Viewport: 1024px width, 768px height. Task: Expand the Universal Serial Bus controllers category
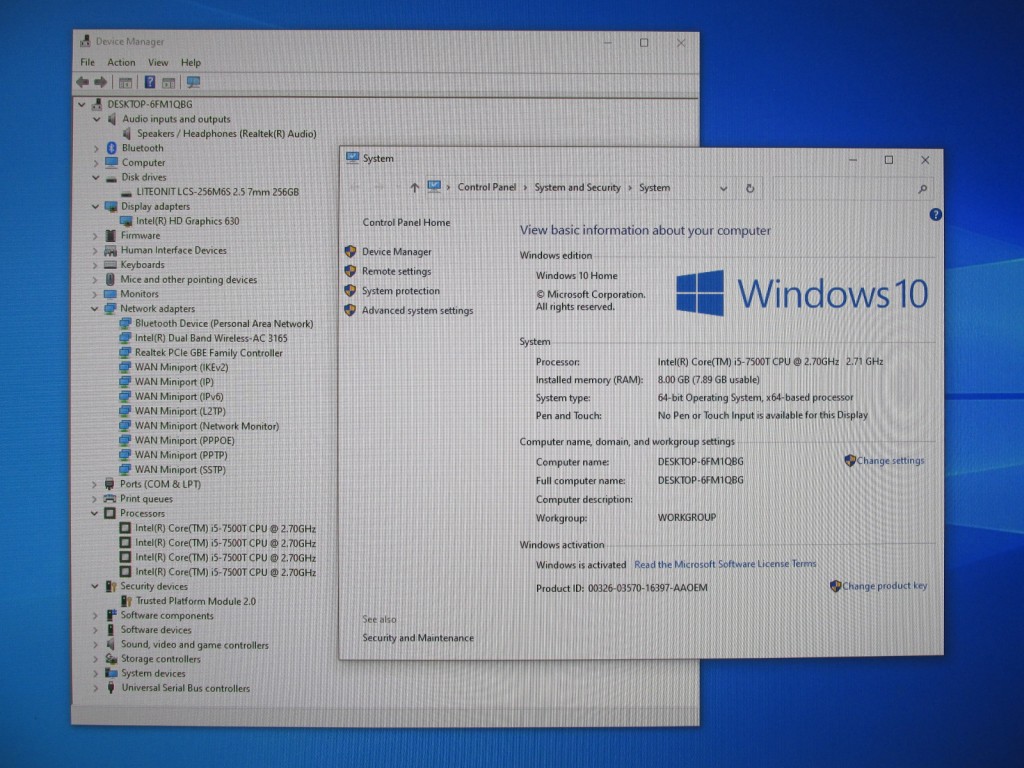(95, 688)
